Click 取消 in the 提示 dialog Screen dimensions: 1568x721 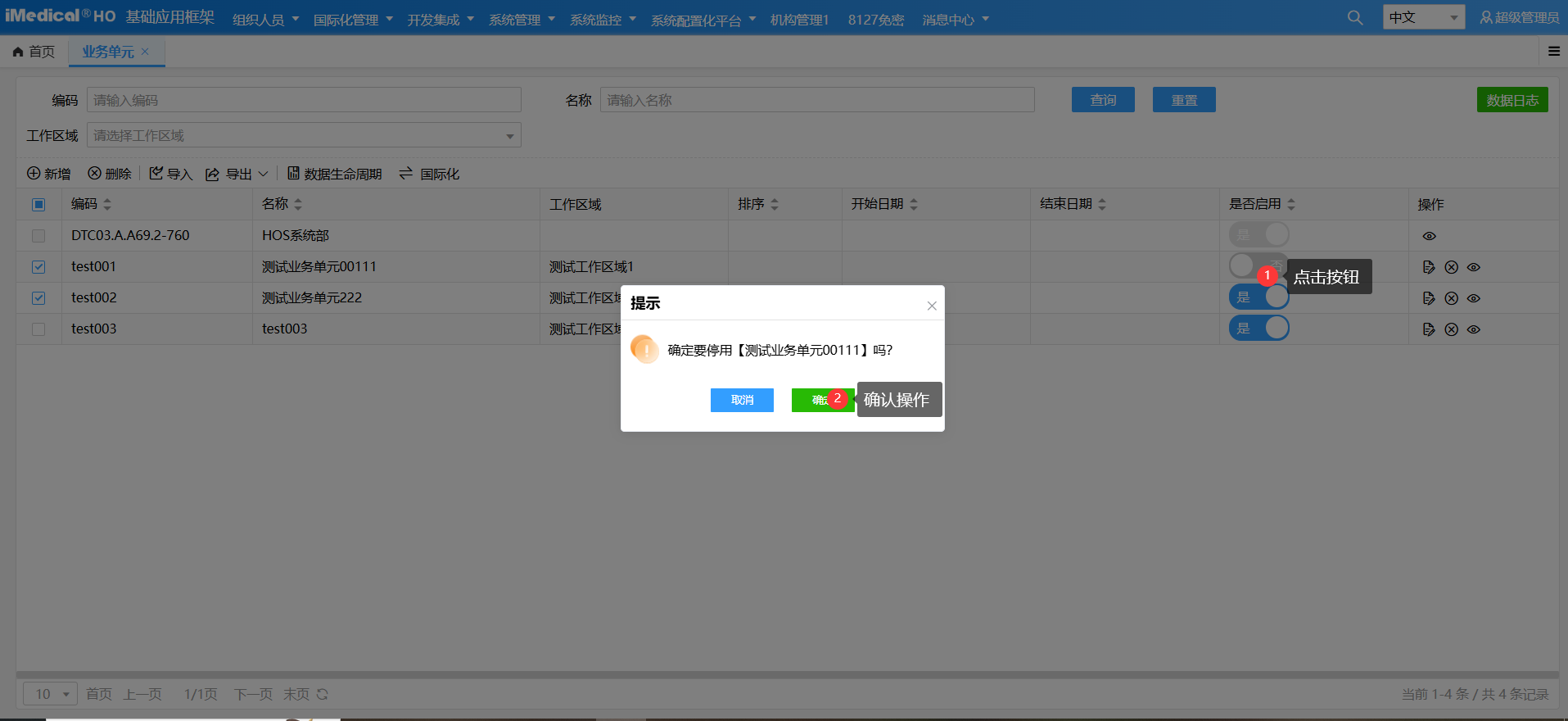[742, 400]
